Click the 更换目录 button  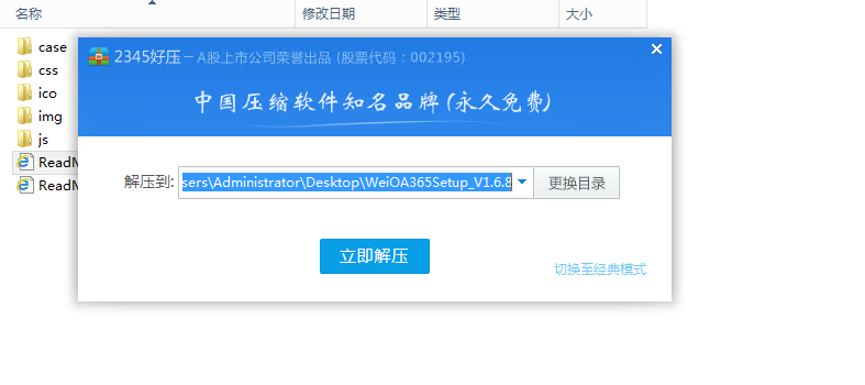576,183
